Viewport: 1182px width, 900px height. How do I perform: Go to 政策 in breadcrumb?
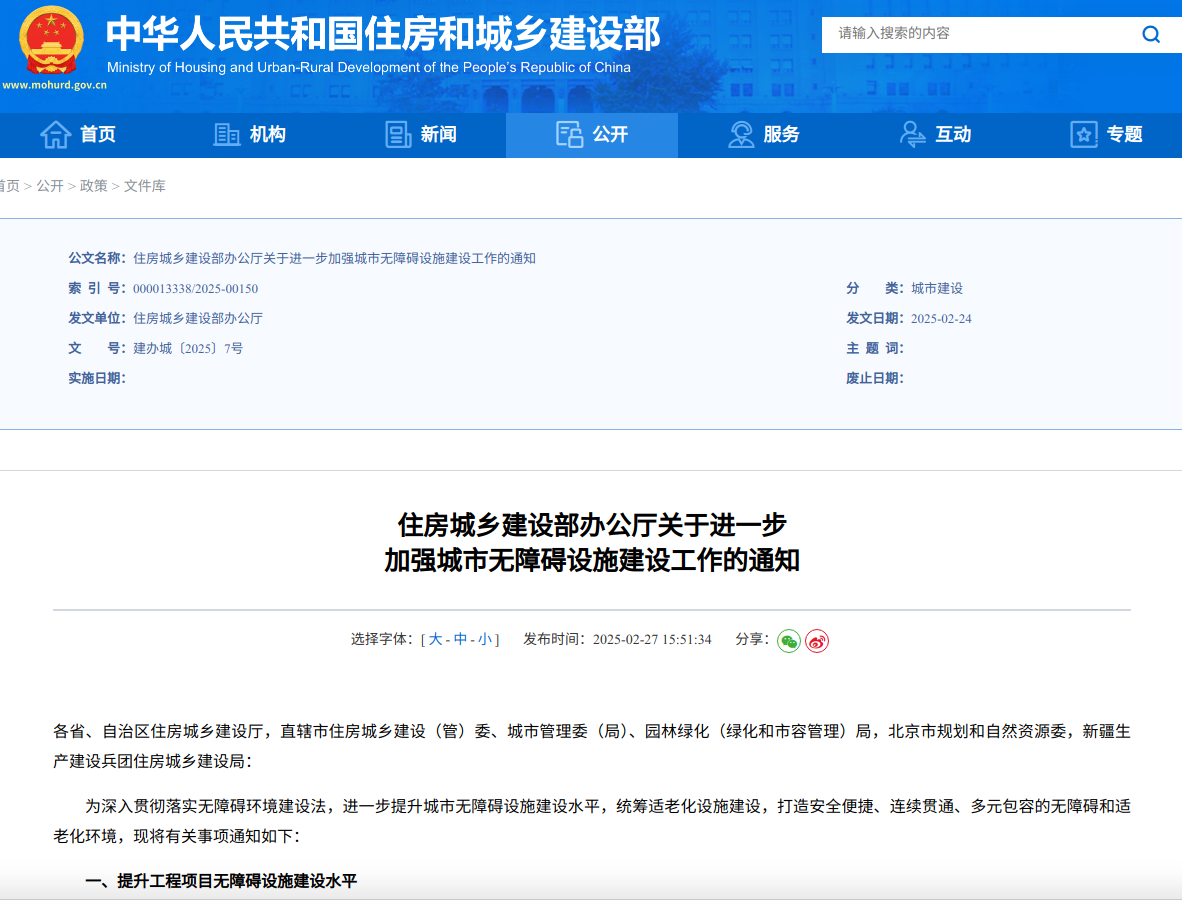point(93,186)
